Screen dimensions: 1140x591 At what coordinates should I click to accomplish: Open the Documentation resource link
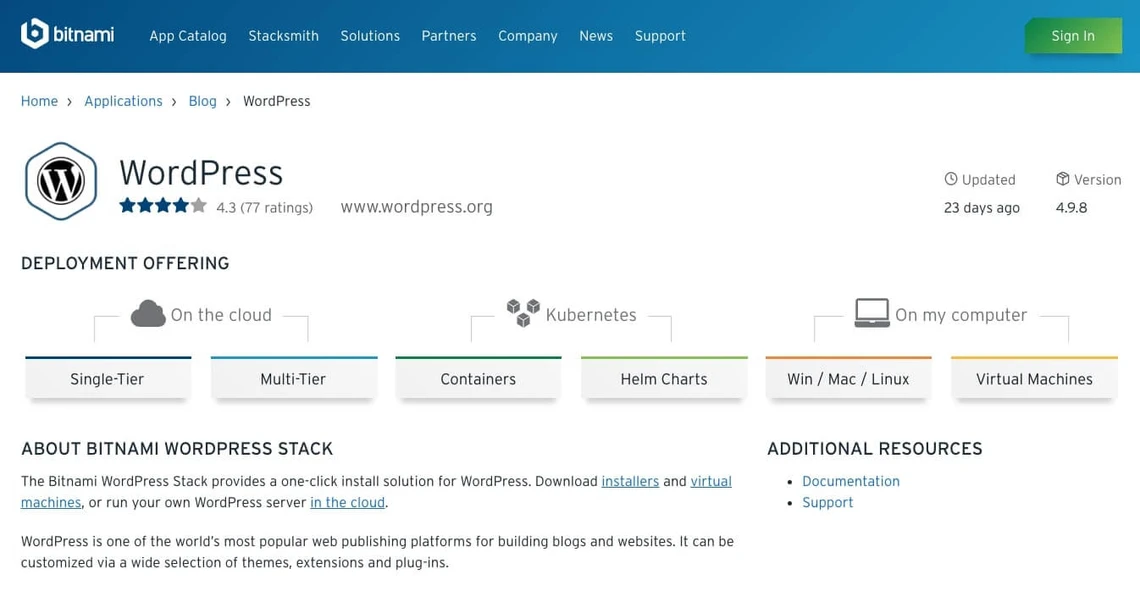tap(851, 481)
